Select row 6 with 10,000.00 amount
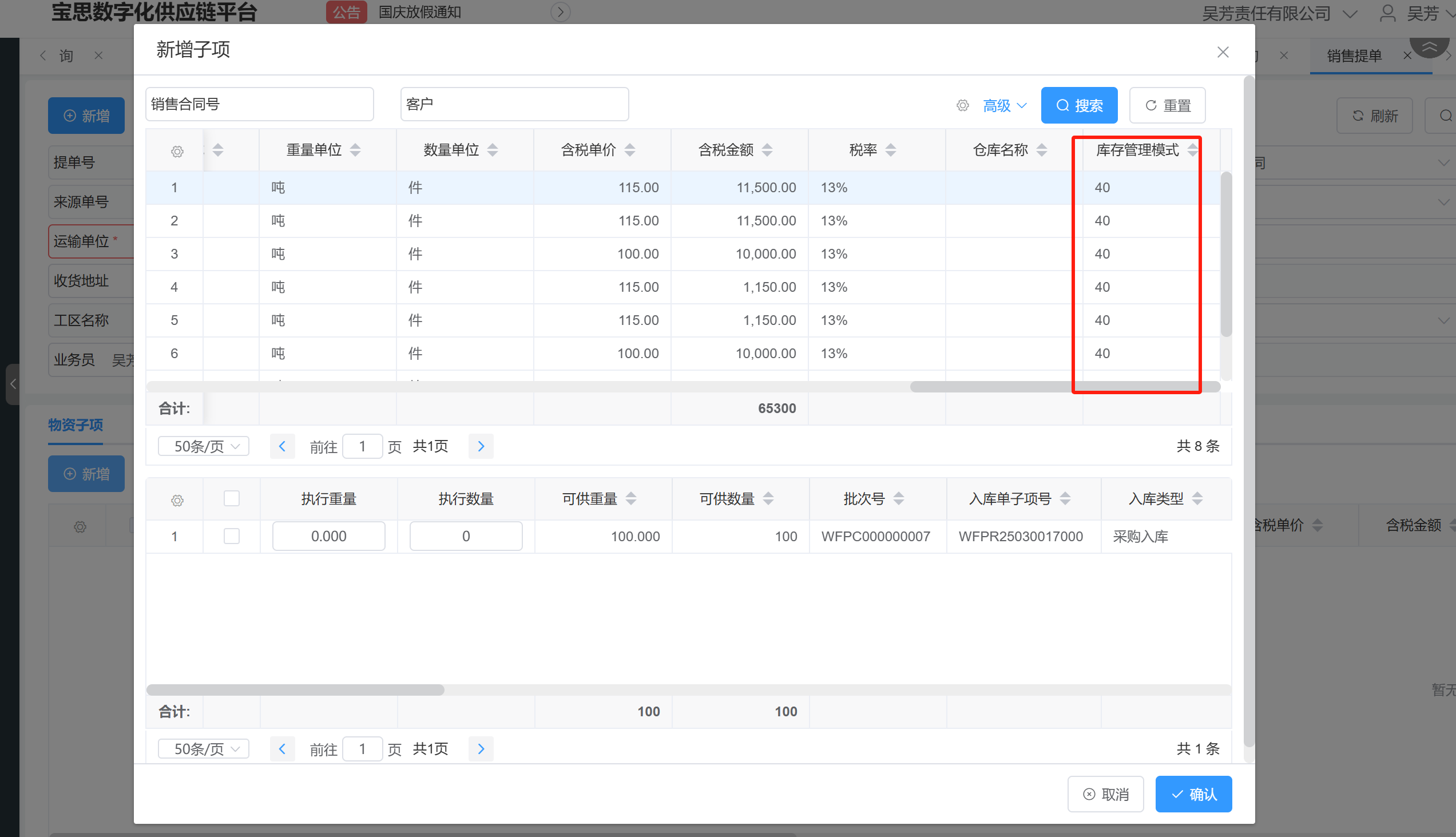The height and width of the screenshot is (837, 1456). point(683,354)
